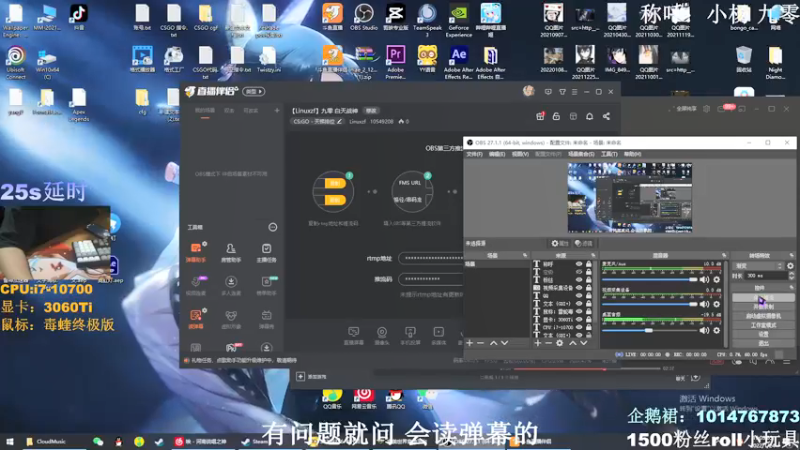Viewport: 800px width, 450px height.
Task: Open OBS 工具(T) menu
Action: point(609,154)
